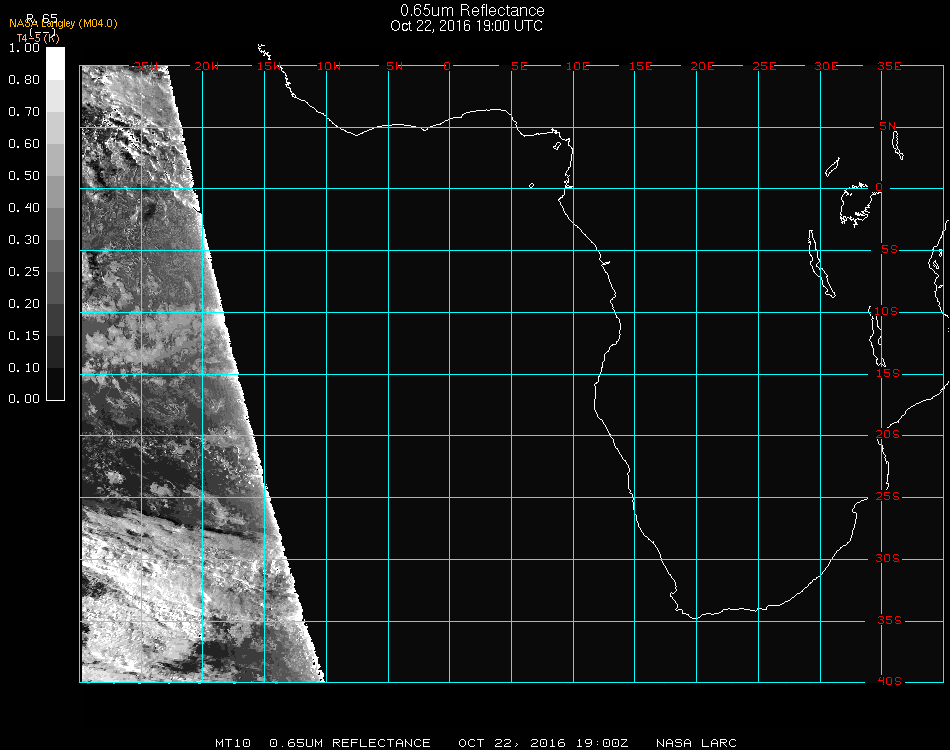Click the 0.40 colorbar scale value
Image resolution: width=950 pixels, height=750 pixels.
tap(24, 208)
